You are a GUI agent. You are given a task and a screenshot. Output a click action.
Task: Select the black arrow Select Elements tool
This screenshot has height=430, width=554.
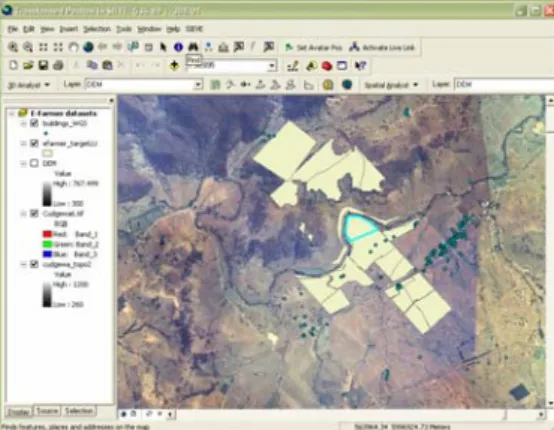coord(163,47)
